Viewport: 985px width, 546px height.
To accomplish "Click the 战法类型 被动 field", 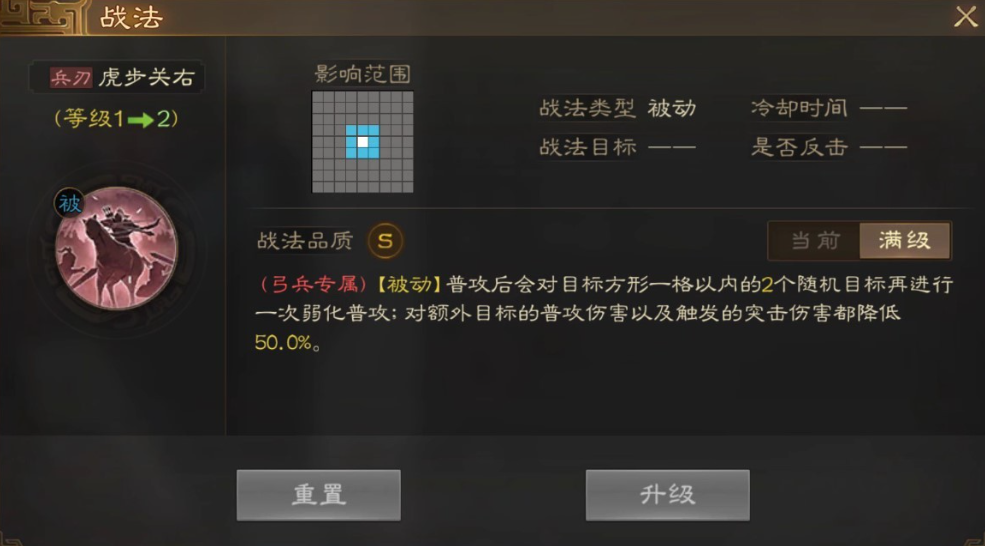I will [x=618, y=109].
